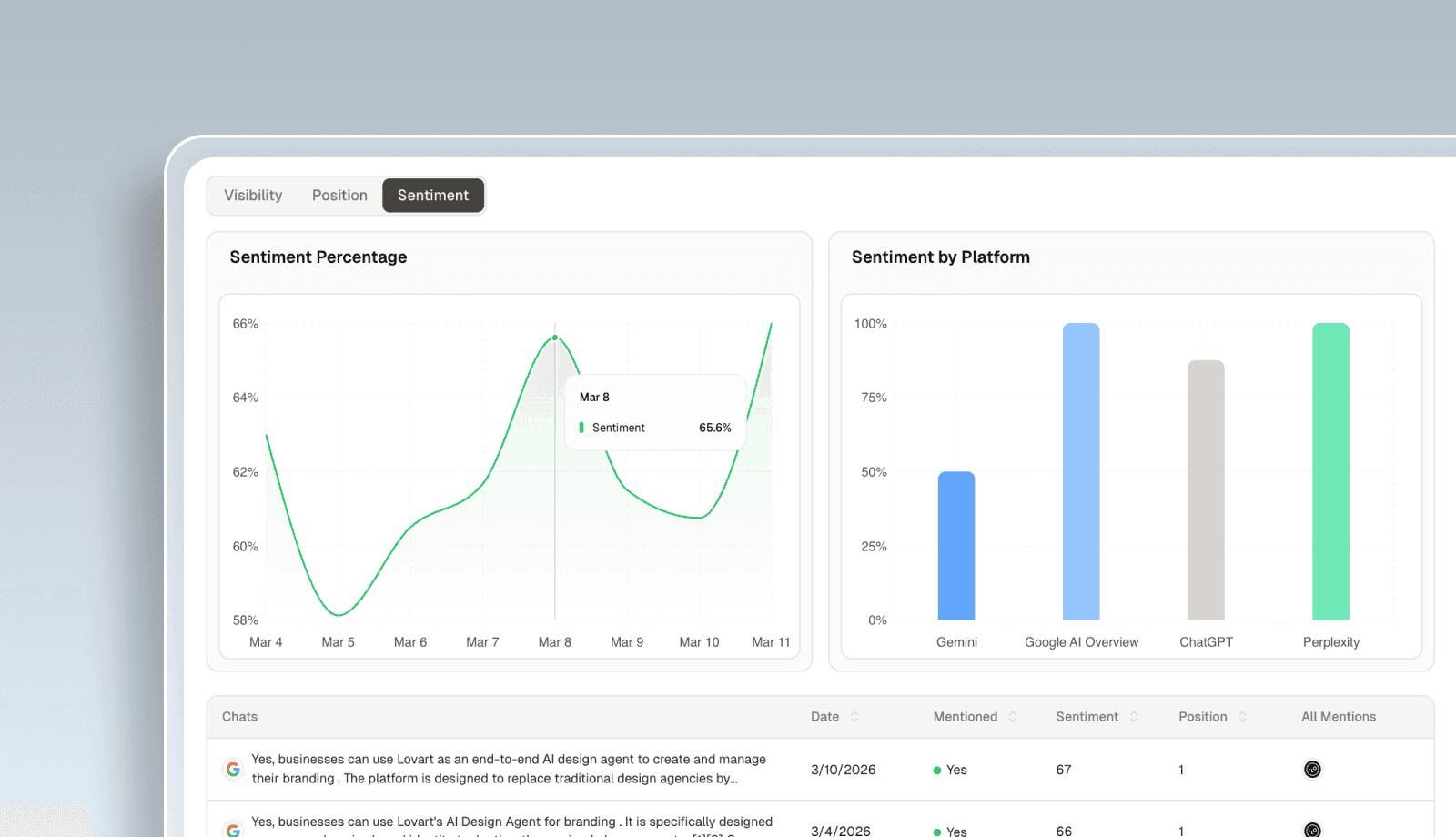1456x837 pixels.
Task: Click the Position column header in table
Action: 1203,717
